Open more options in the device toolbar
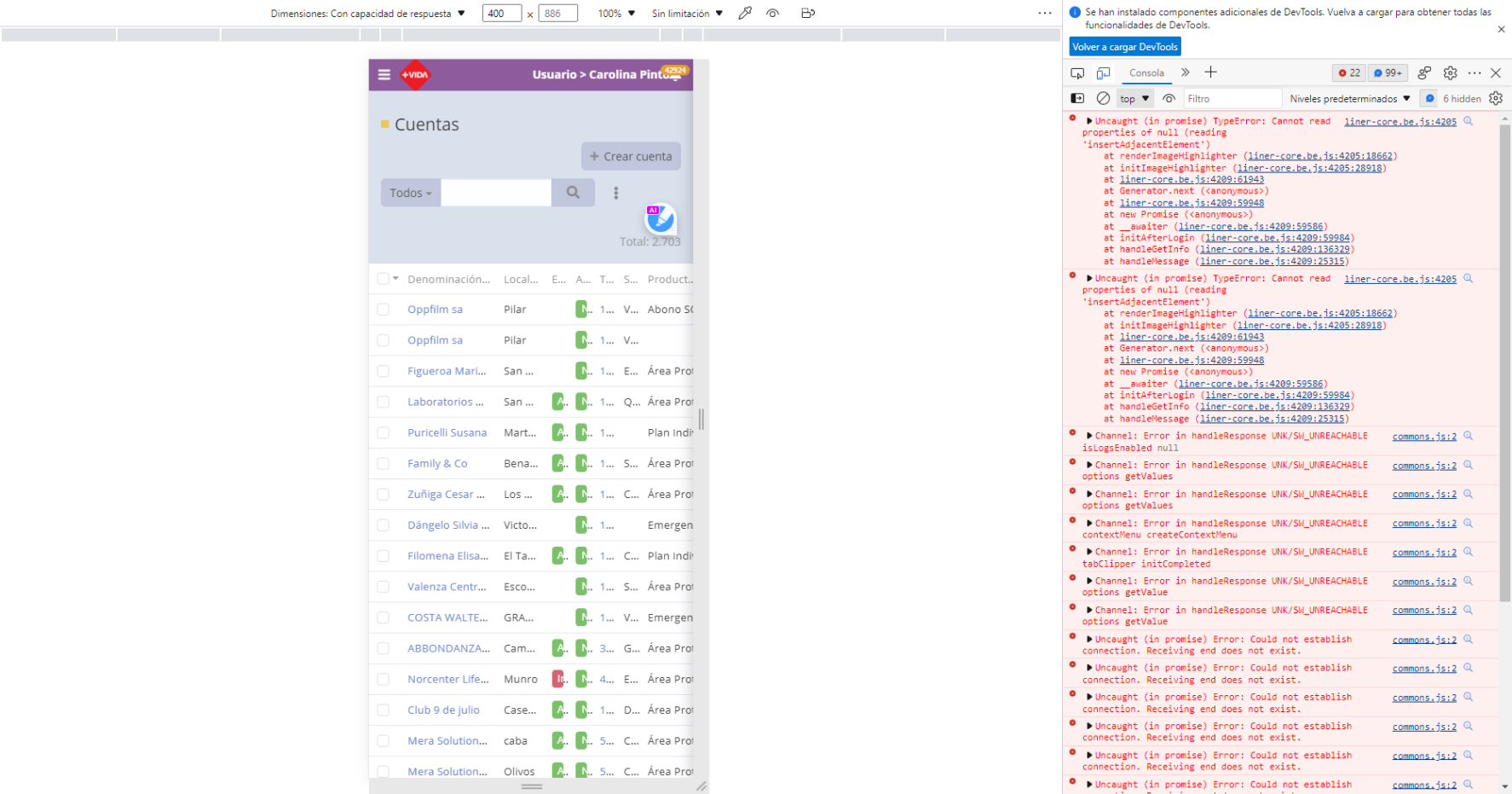This screenshot has height=794, width=1512. coord(1045,13)
